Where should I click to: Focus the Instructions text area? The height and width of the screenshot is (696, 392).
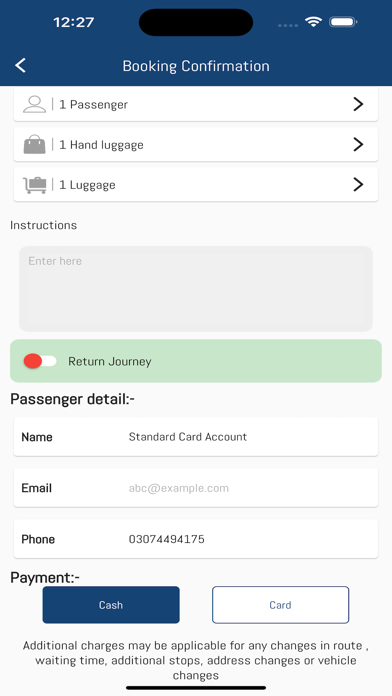(196, 289)
